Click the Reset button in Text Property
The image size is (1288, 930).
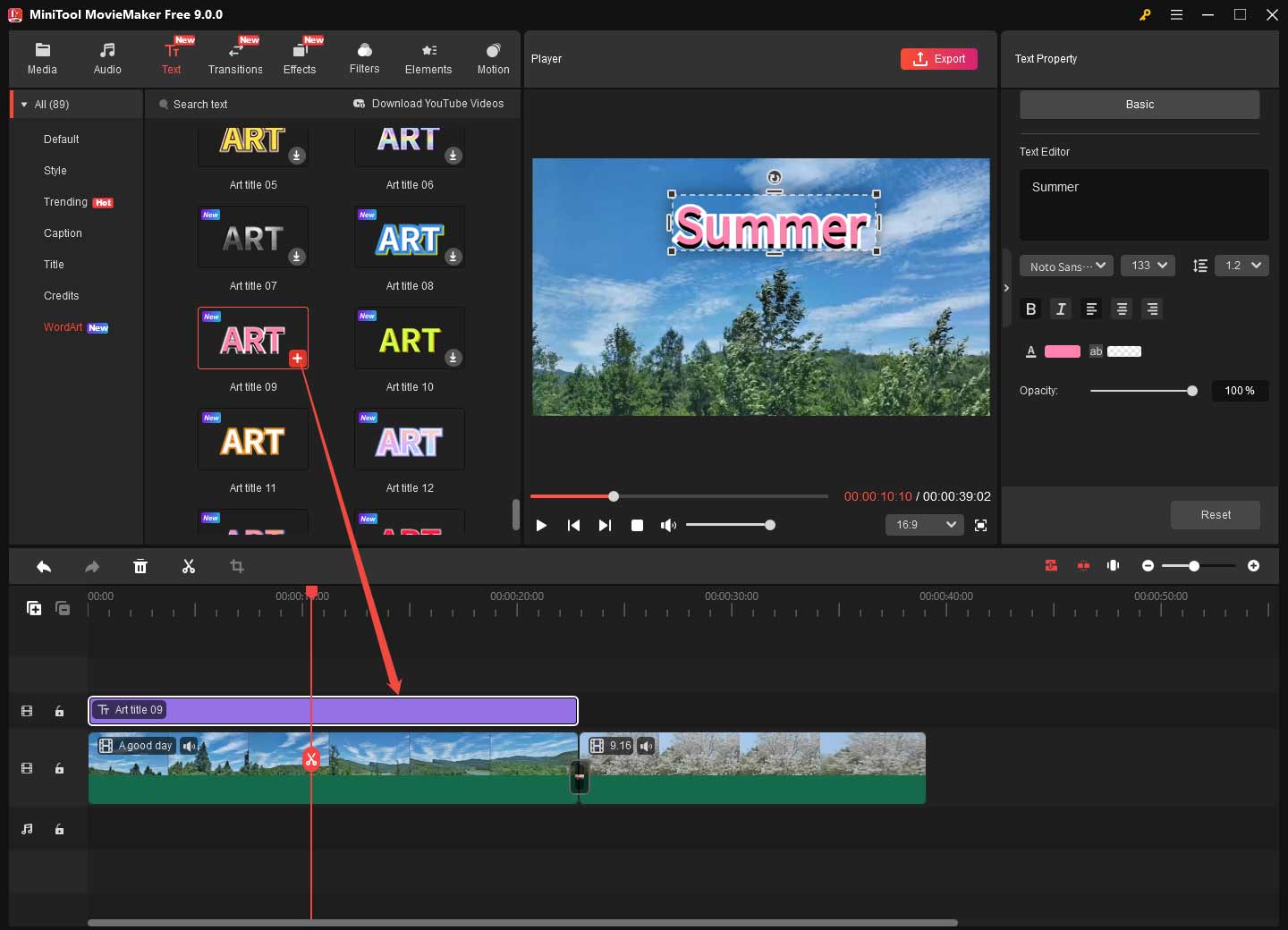(x=1216, y=515)
